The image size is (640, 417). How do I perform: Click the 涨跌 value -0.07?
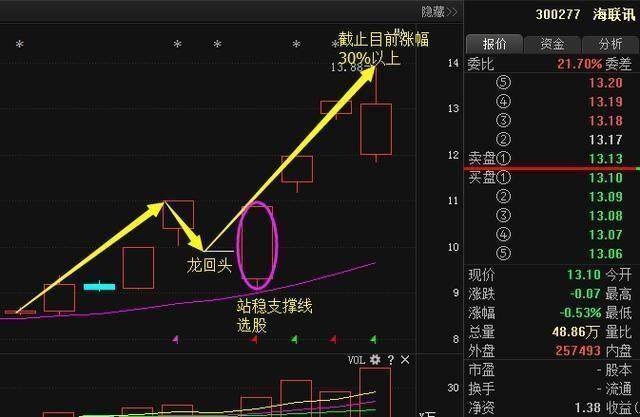point(585,293)
